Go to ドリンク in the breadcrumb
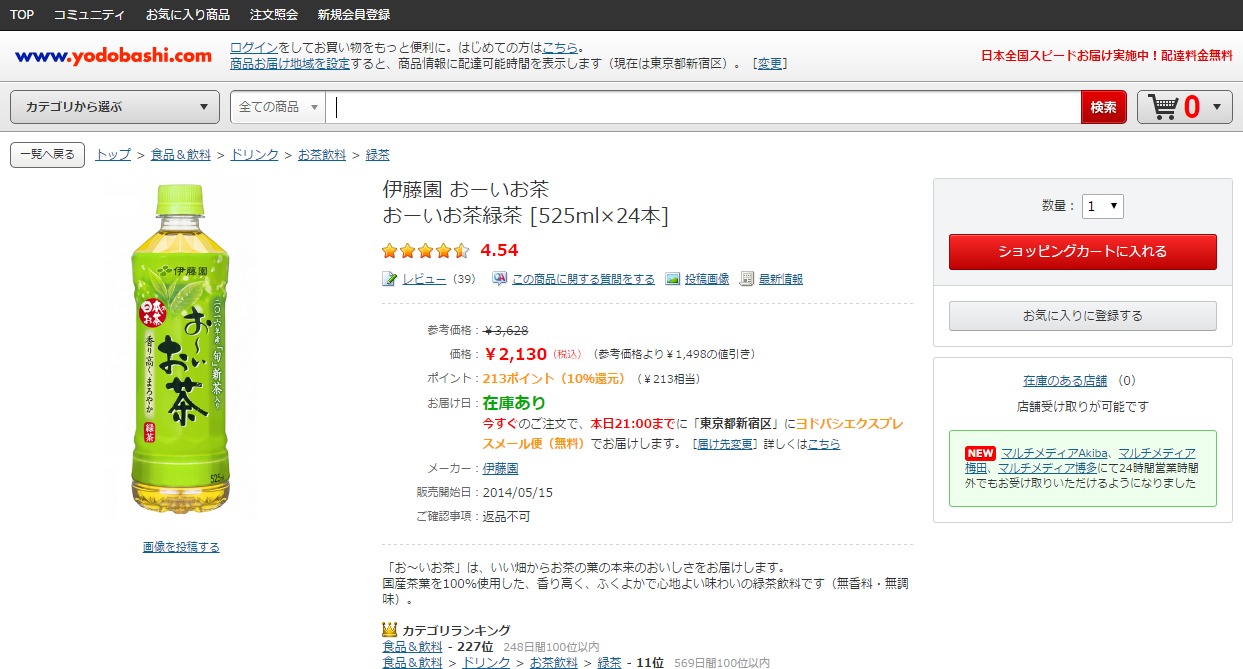This screenshot has height=669, width=1243. click(255, 155)
